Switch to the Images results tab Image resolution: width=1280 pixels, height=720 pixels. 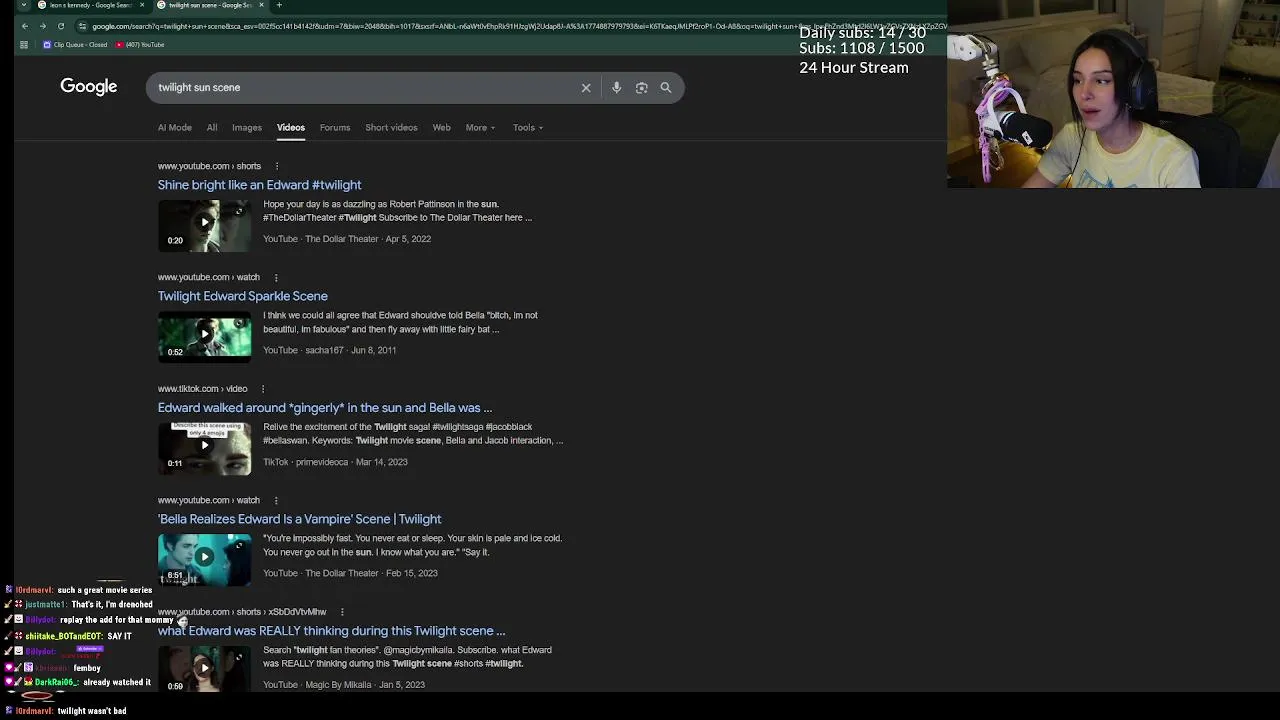[247, 128]
